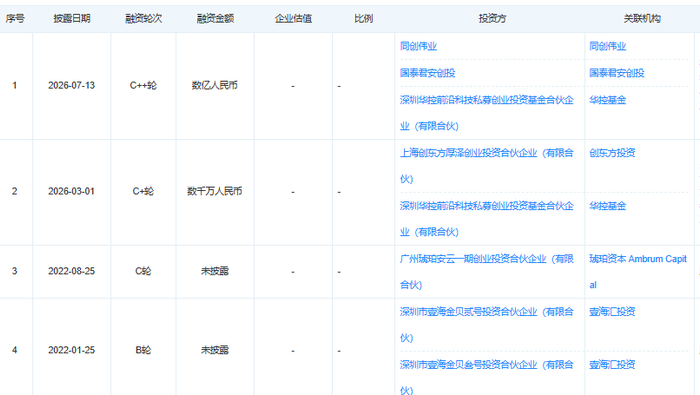
Task: Click 国泰君安创投 under the 投资方 column
Action: pos(428,73)
